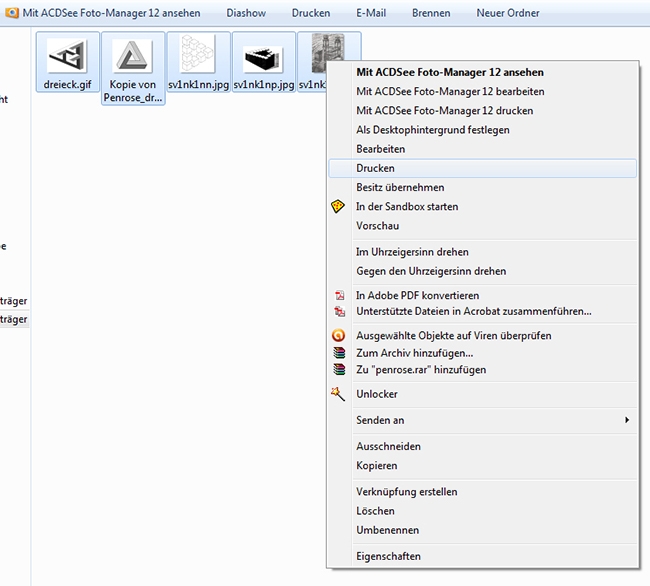
Task: Click 'E-Mail' in the toolbar
Action: point(371,13)
